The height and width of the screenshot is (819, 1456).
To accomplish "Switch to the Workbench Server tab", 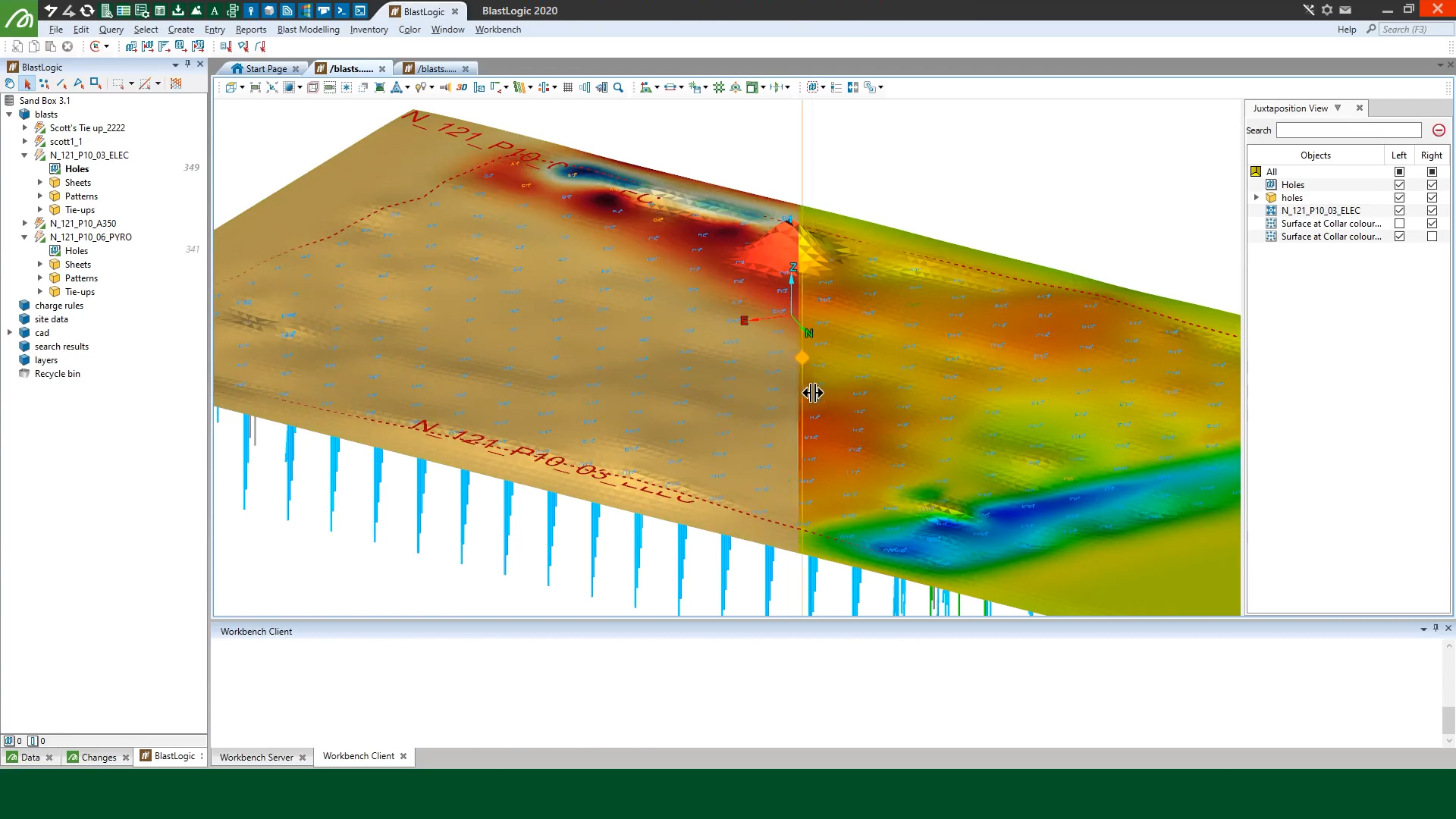I will point(256,757).
